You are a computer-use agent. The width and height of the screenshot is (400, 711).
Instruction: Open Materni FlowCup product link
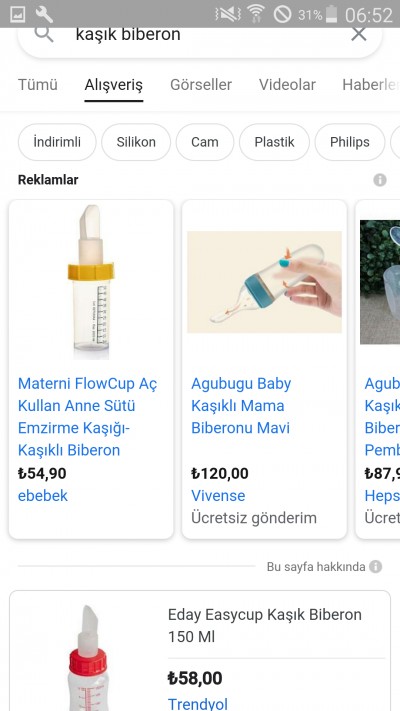(x=88, y=417)
